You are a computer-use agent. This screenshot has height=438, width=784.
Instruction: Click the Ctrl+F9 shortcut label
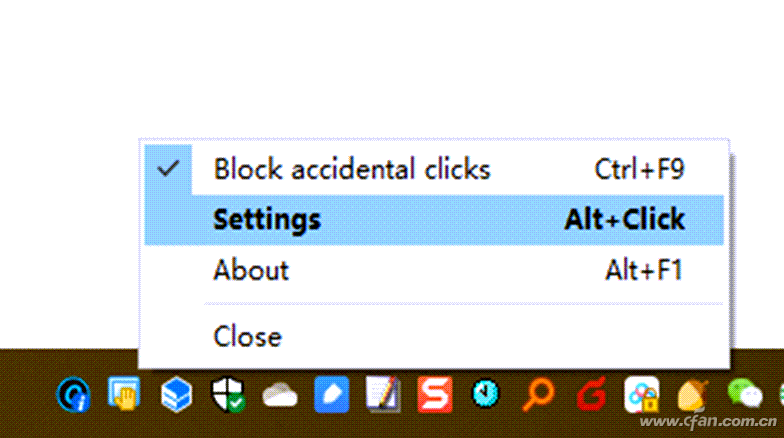click(640, 170)
